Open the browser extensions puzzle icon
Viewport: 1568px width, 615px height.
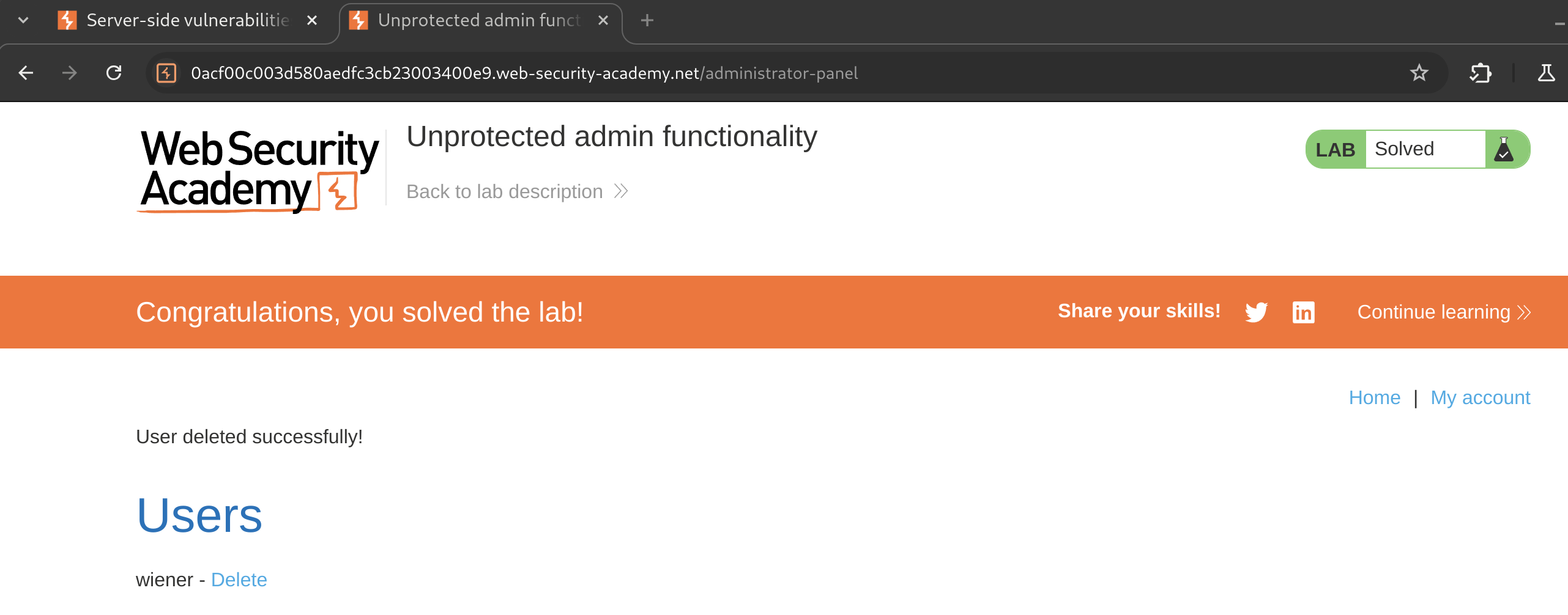pyautogui.click(x=1481, y=73)
